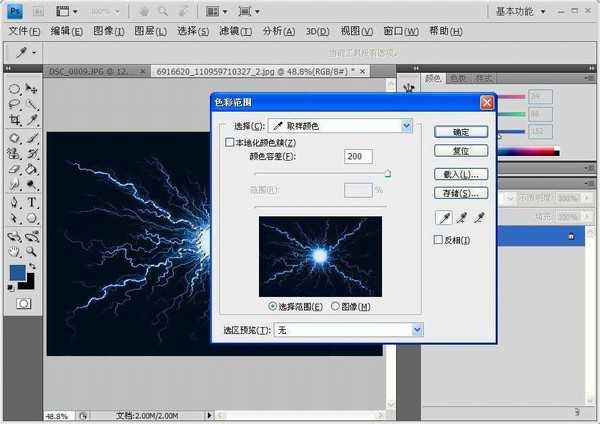
Task: Check the 反相 invert checkbox
Action: pyautogui.click(x=438, y=240)
